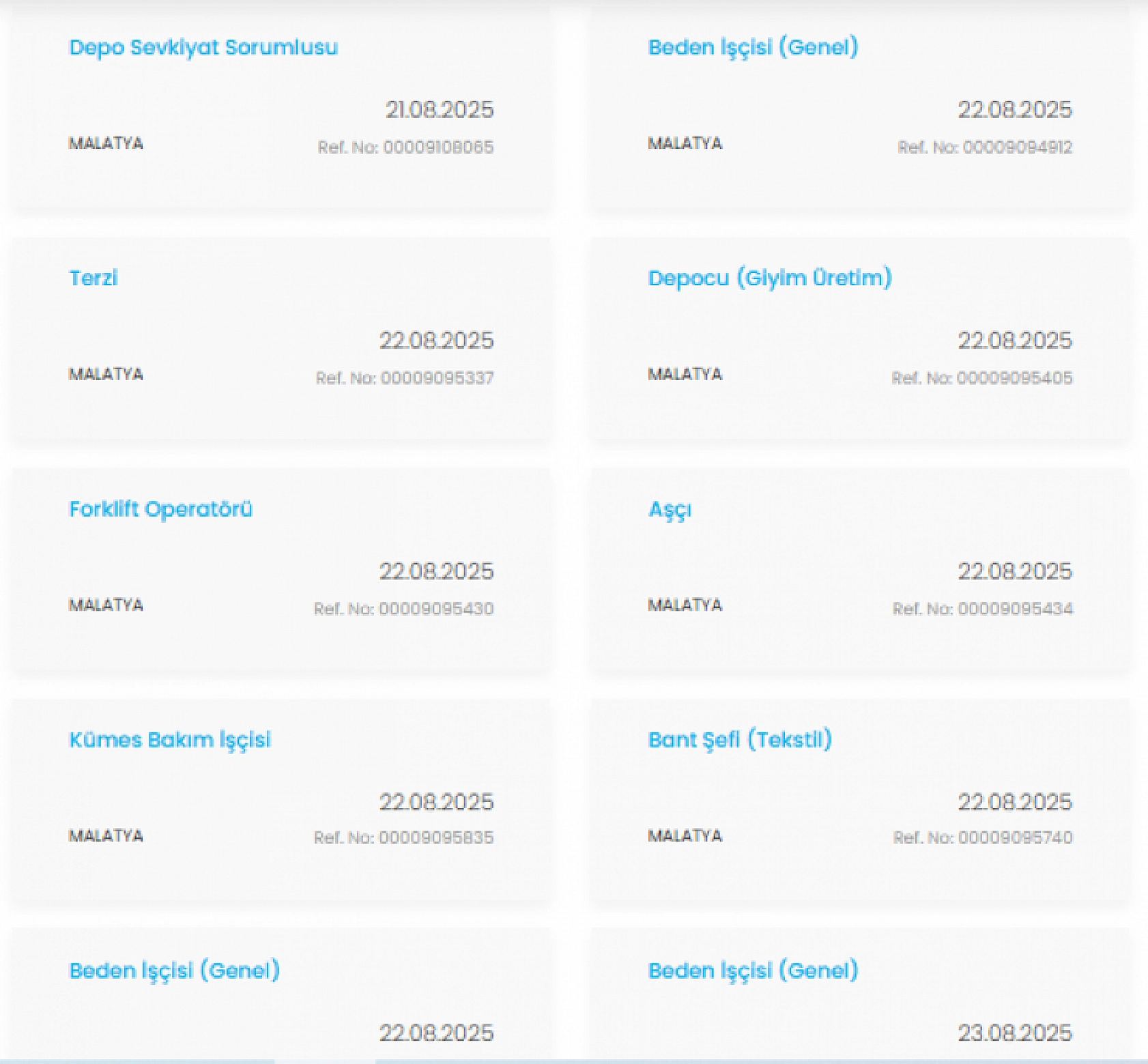Open the Forklift Operatörü job listing

161,509
